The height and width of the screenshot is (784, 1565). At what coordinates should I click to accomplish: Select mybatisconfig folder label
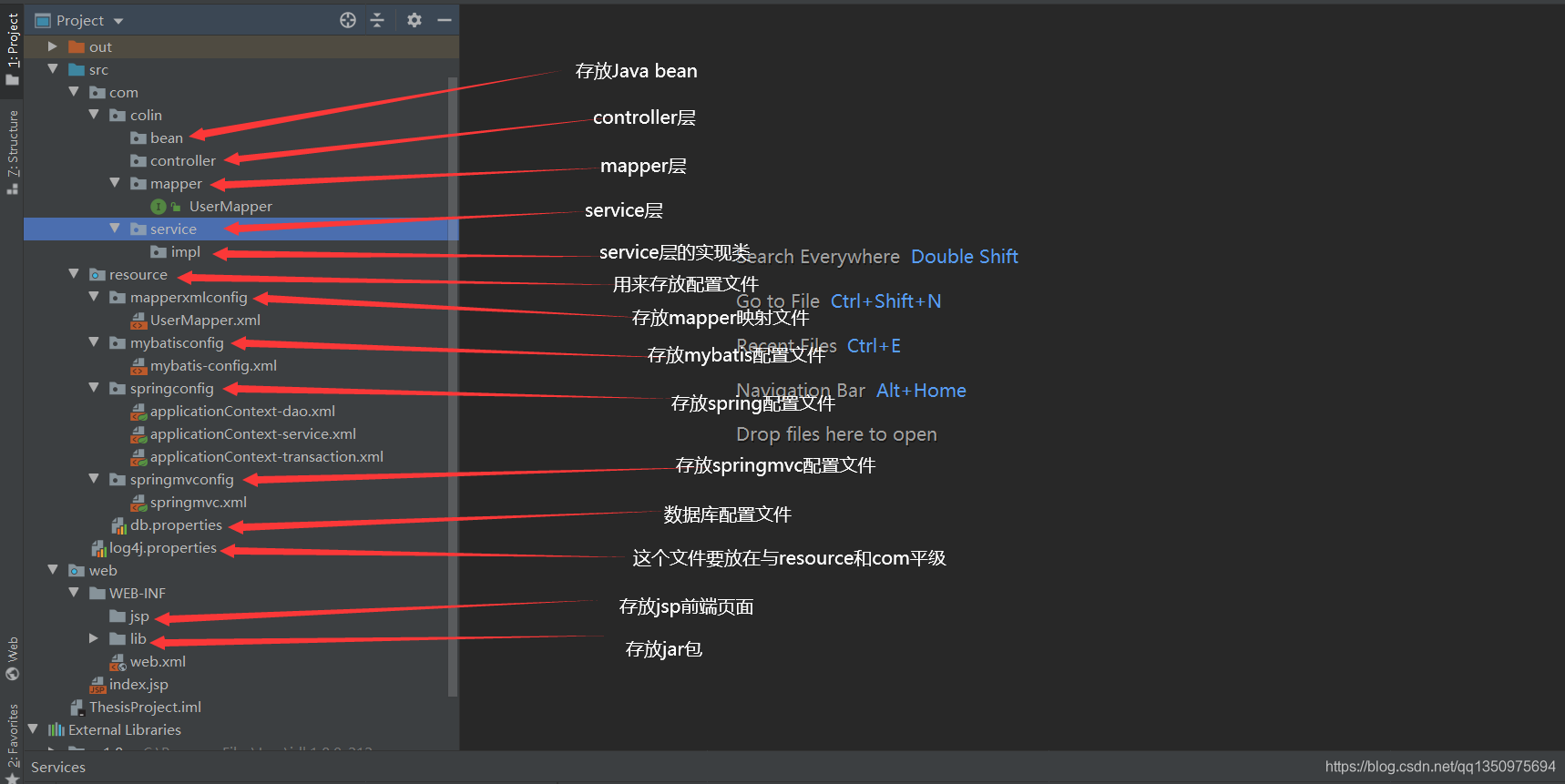coord(177,342)
